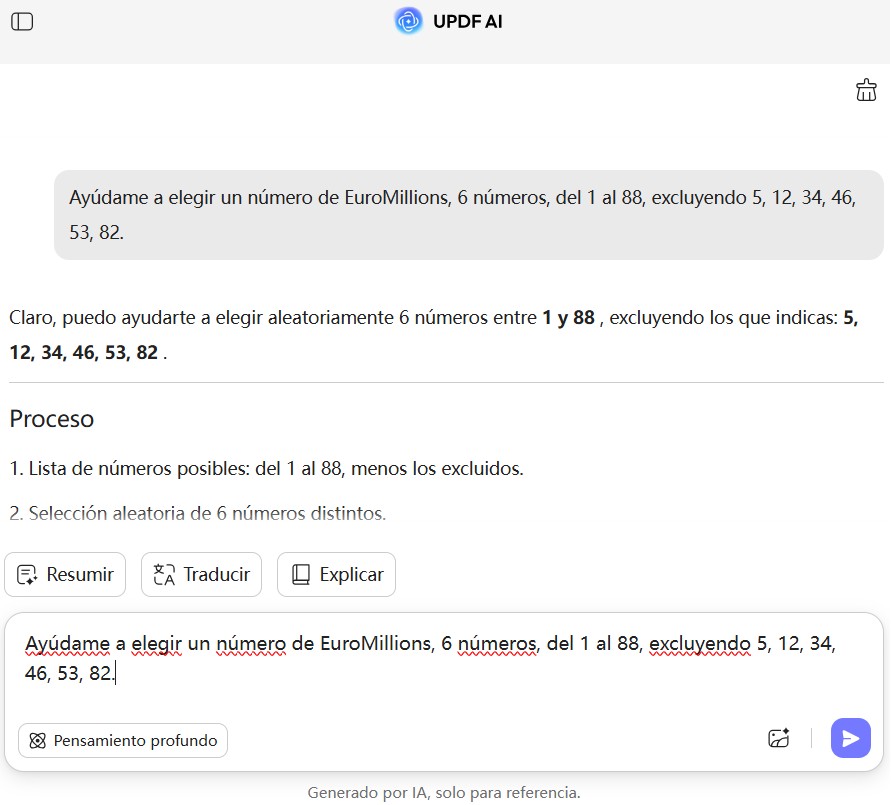Open the image upload icon
892x805 pixels.
(x=778, y=738)
